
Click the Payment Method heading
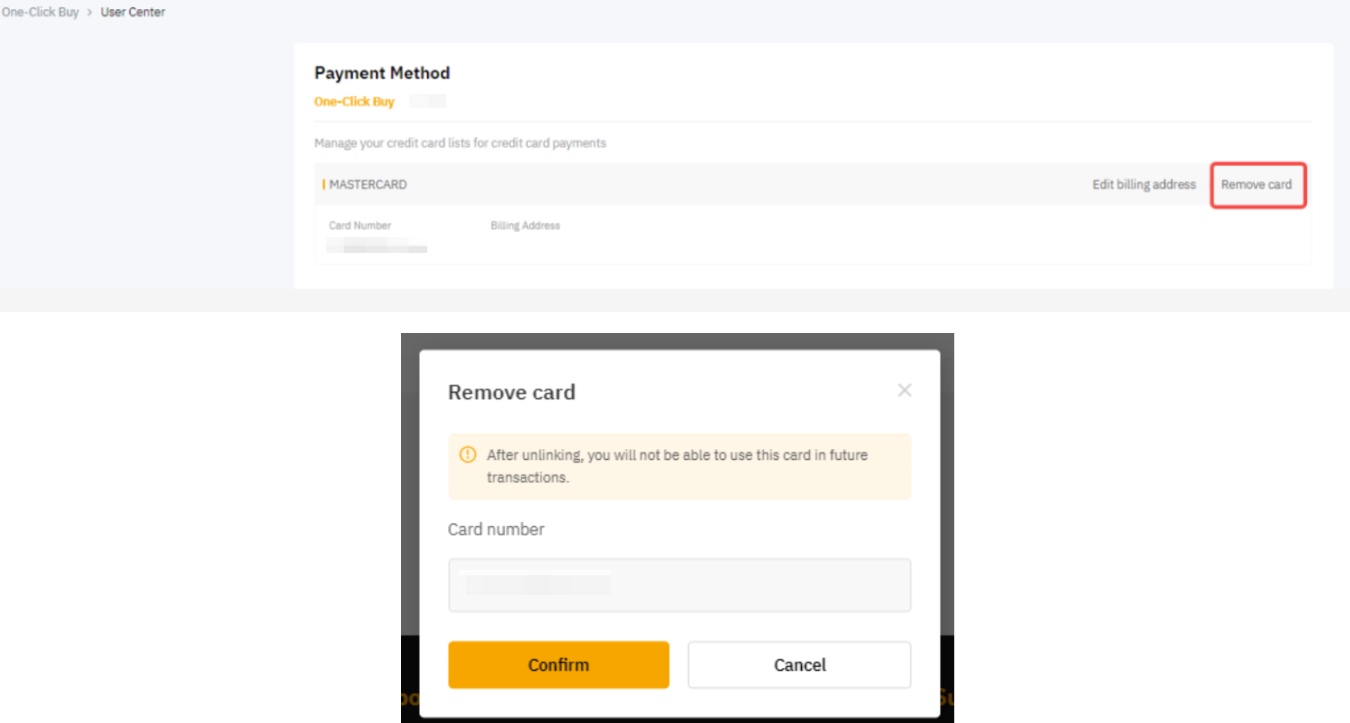pyautogui.click(x=382, y=73)
